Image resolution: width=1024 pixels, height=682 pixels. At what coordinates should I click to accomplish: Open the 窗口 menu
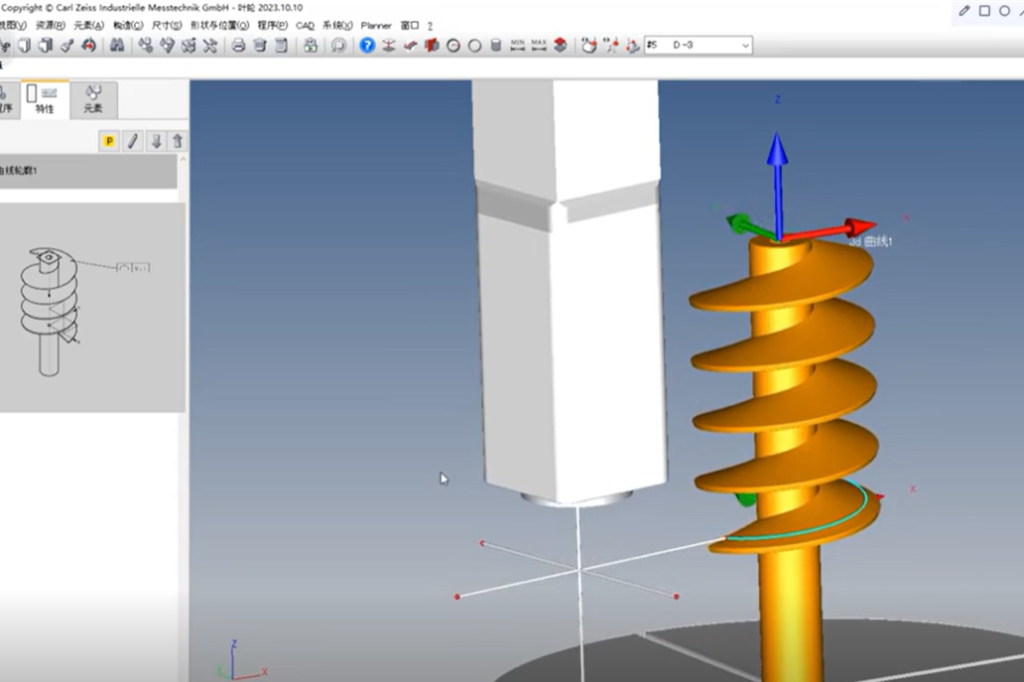pos(409,25)
